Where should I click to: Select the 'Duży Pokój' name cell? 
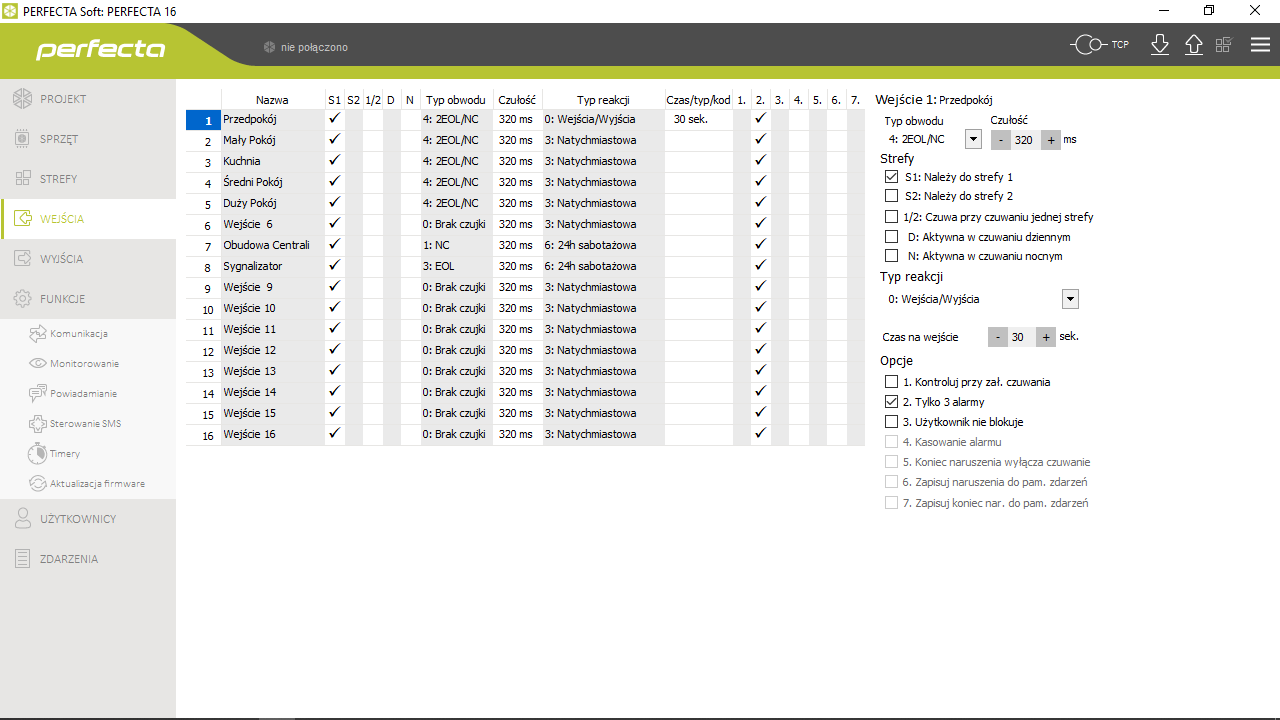272,203
